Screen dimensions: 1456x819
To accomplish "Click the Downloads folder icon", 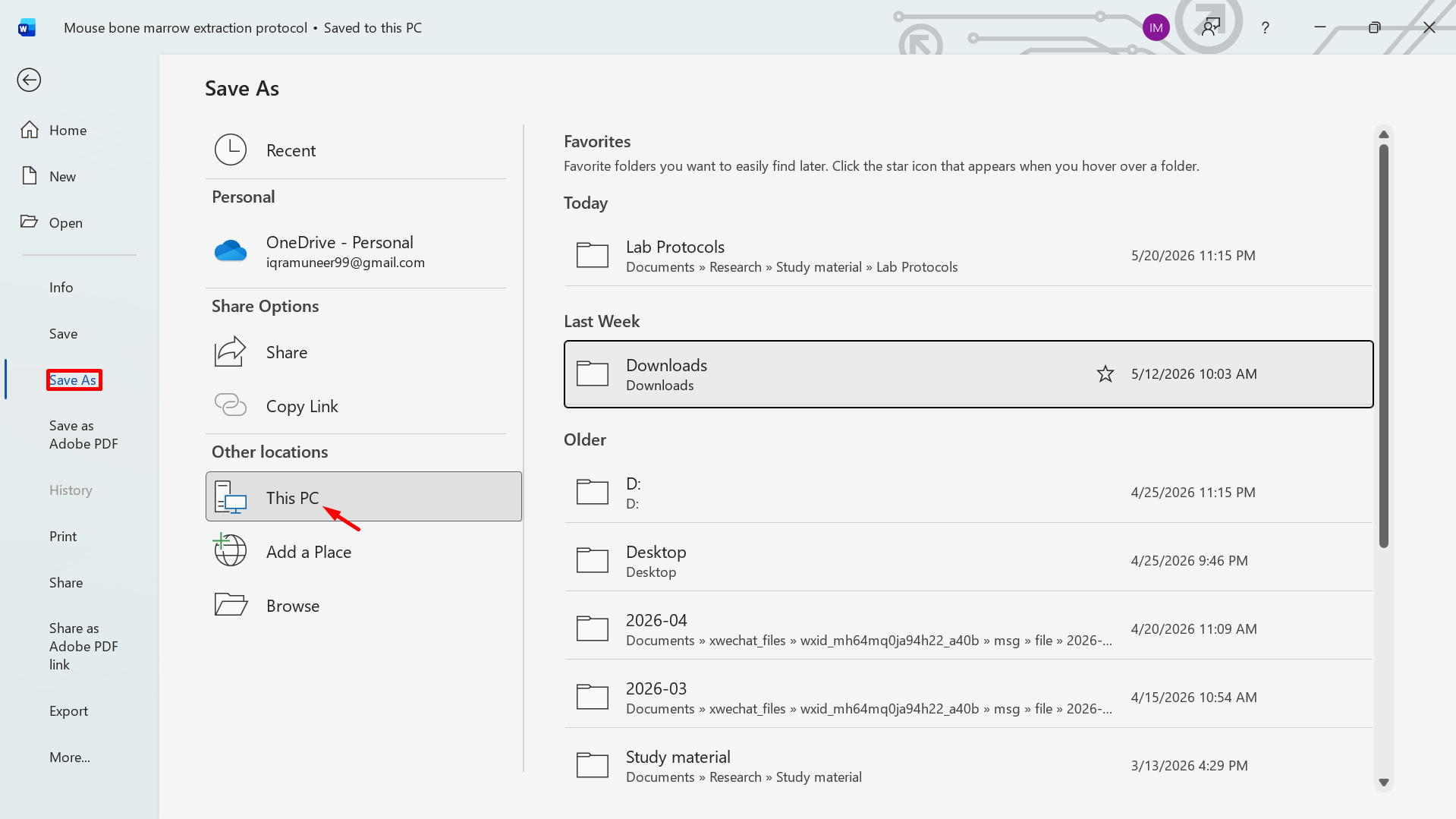I will pyautogui.click(x=593, y=373).
